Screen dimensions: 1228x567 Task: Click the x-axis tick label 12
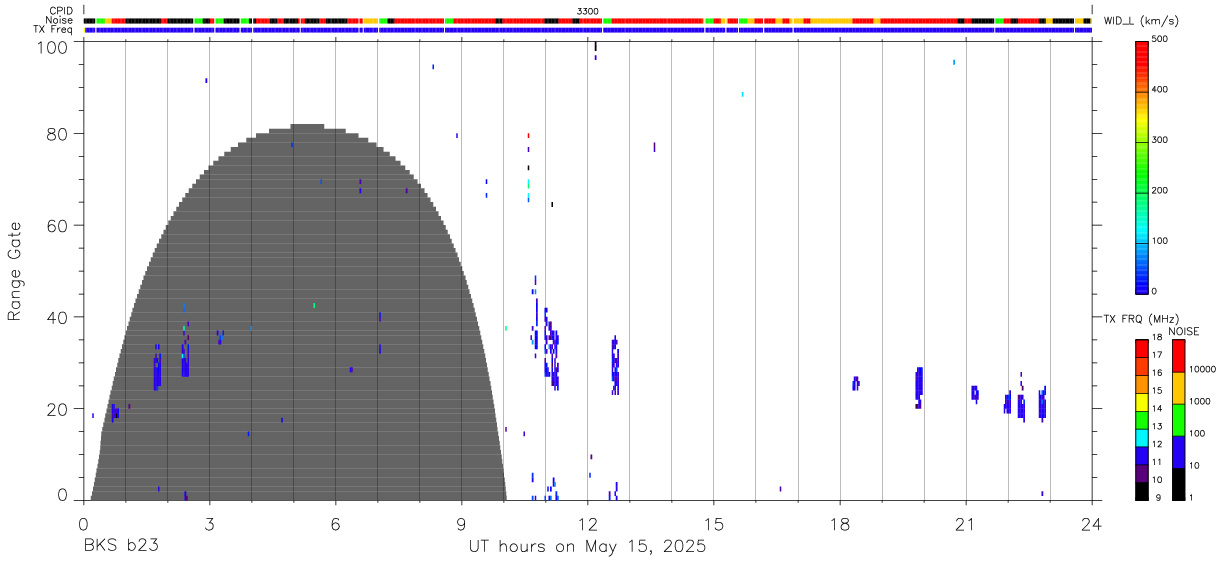pos(587,523)
